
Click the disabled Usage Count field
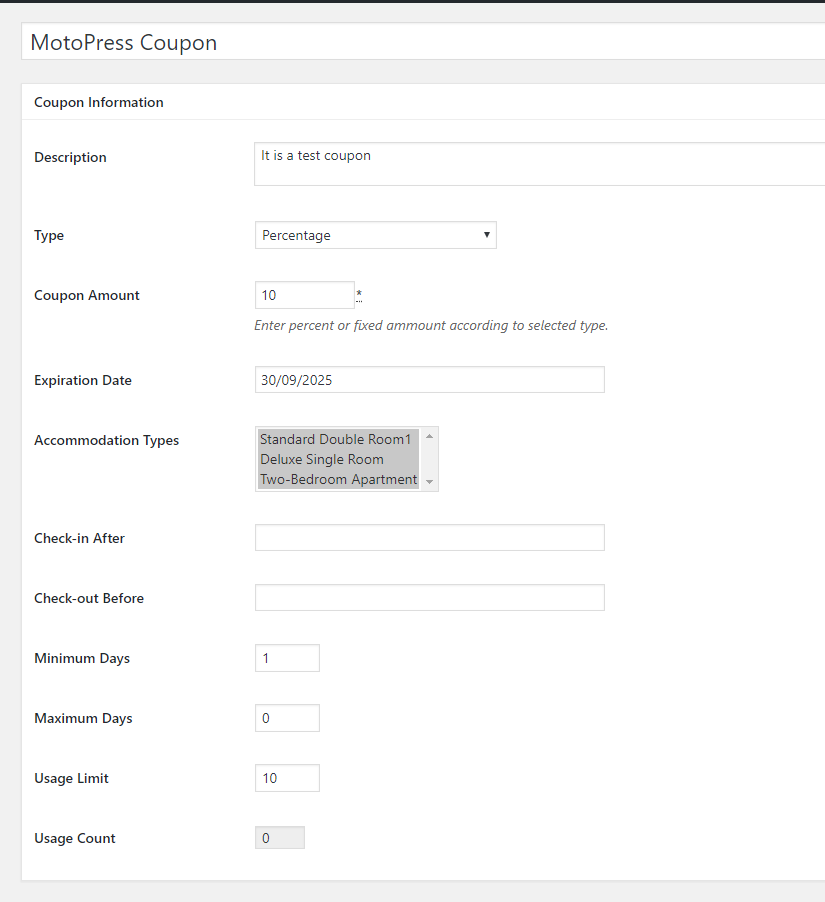tap(280, 838)
